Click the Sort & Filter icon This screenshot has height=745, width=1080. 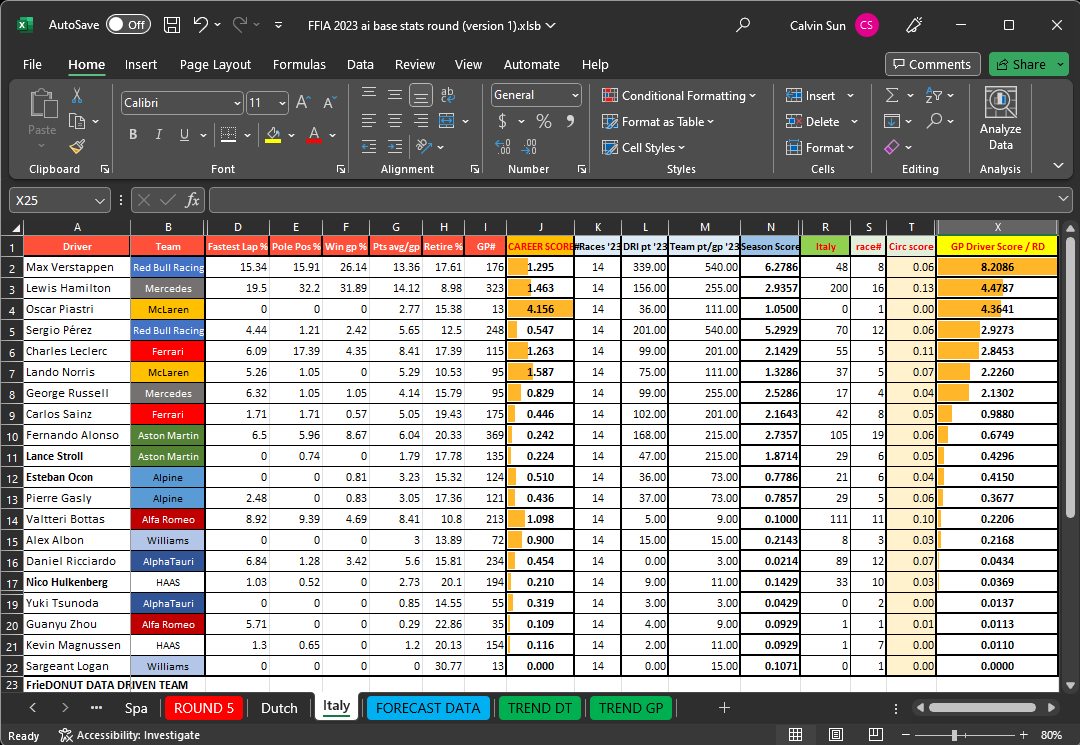pos(934,95)
